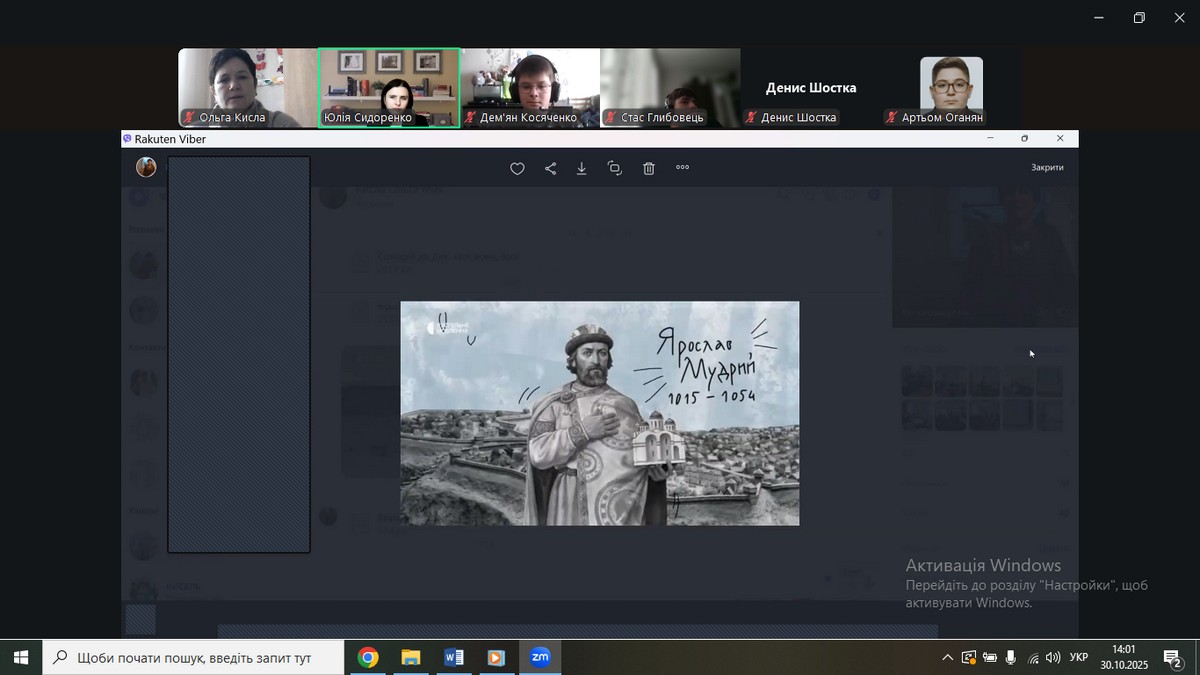The image size is (1200, 675).
Task: Click the heart like icon
Action: click(x=517, y=169)
